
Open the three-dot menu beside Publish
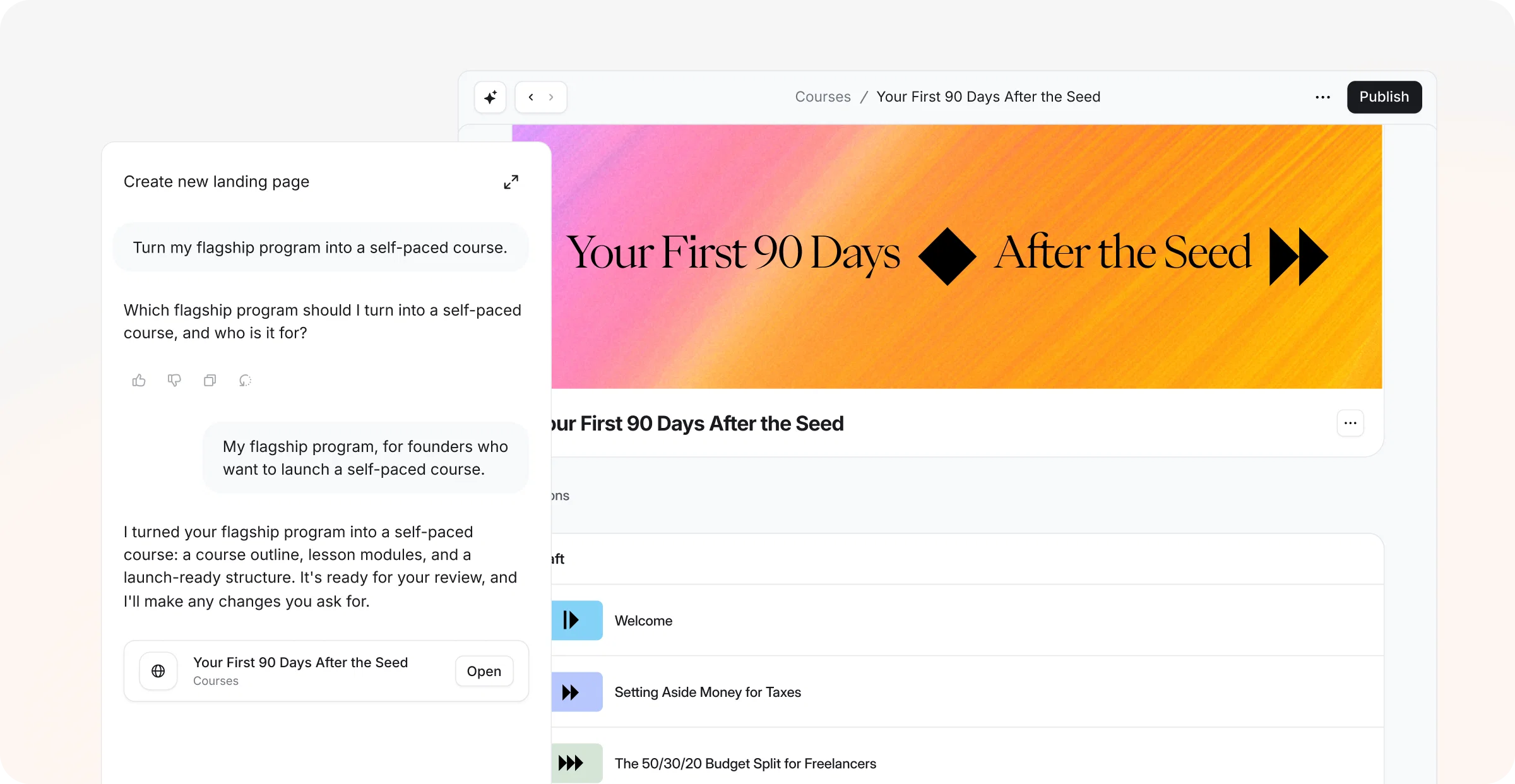(1323, 97)
